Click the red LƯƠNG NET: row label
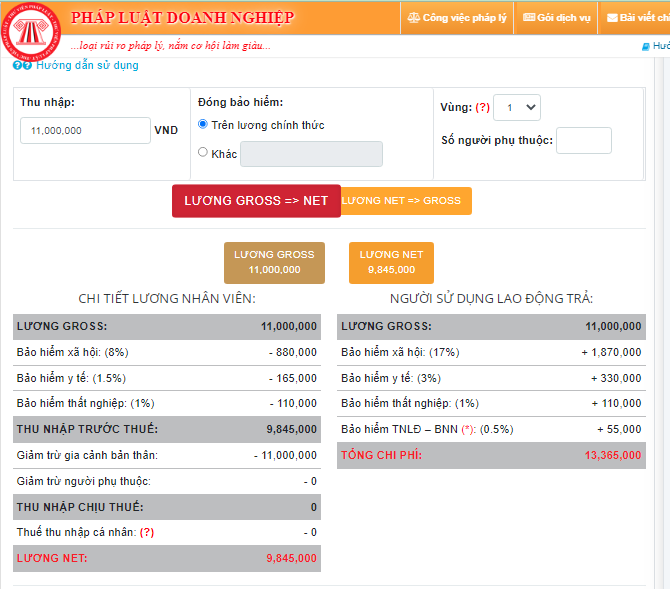The height and width of the screenshot is (589, 670). pos(52,558)
